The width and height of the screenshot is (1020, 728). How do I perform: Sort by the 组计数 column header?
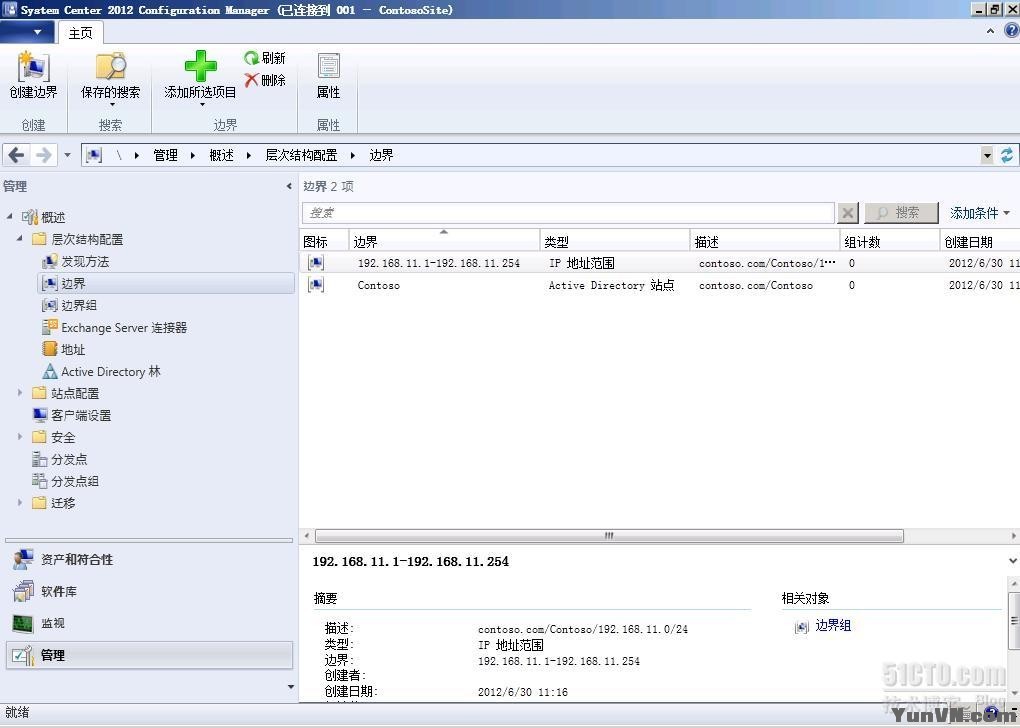[889, 241]
